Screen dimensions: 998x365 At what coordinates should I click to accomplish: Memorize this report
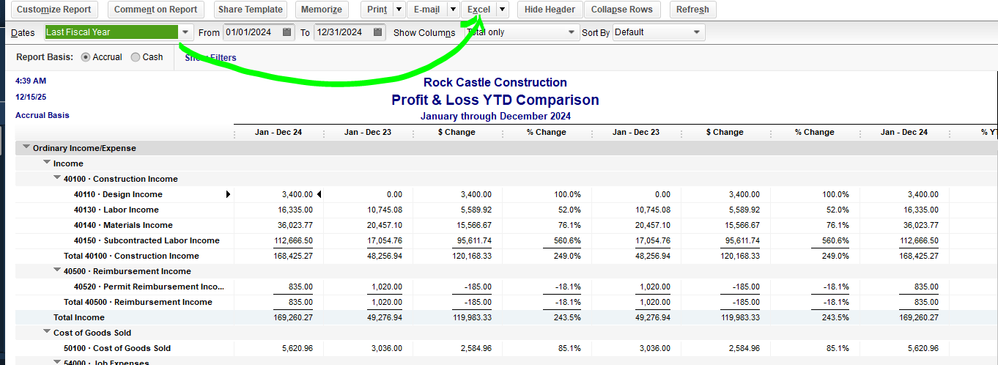click(321, 10)
